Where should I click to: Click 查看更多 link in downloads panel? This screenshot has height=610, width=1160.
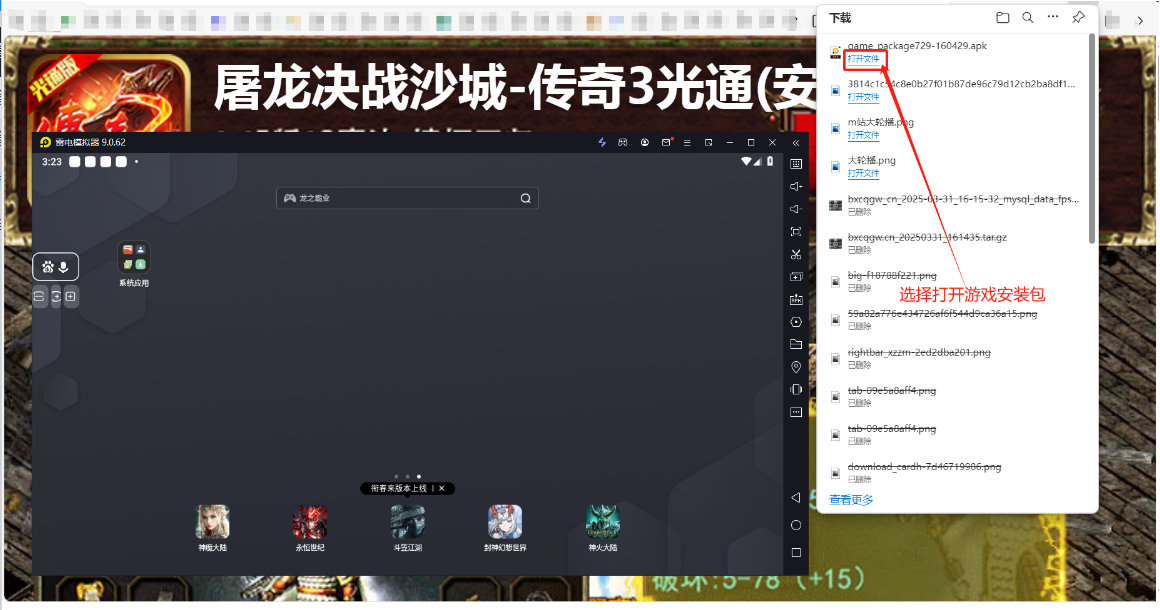[x=851, y=500]
